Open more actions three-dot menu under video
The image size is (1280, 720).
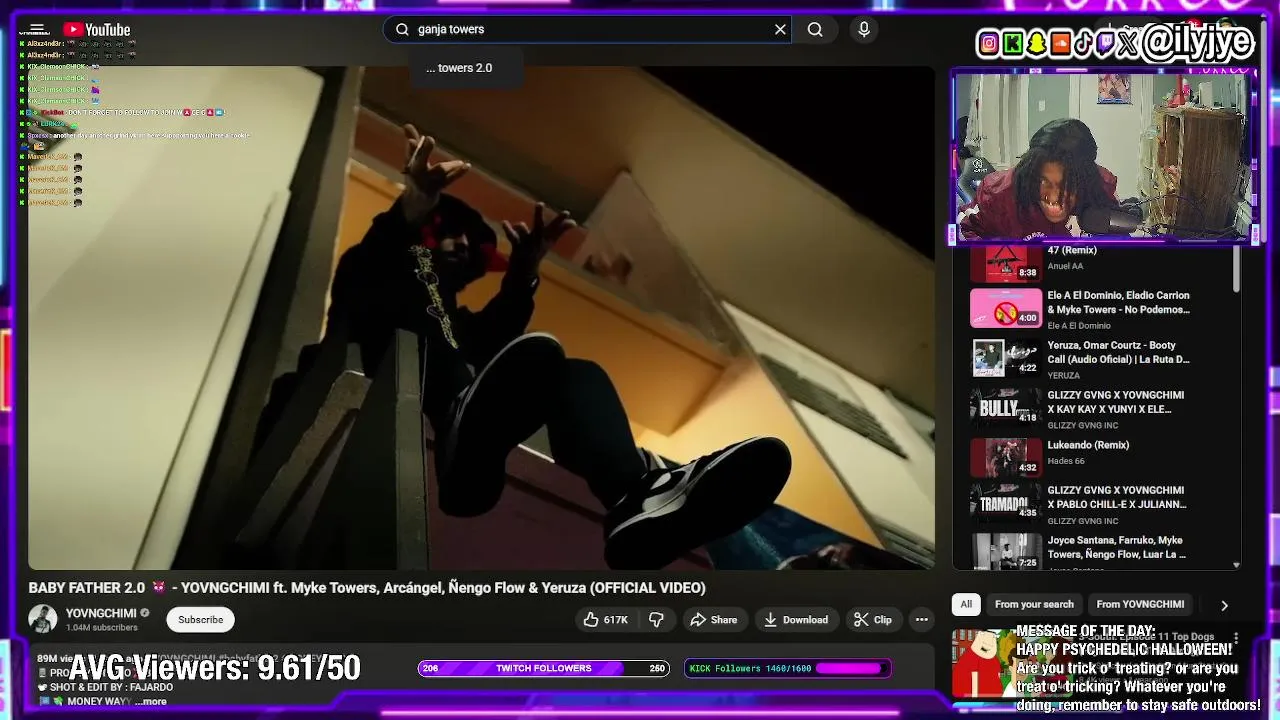click(921, 620)
